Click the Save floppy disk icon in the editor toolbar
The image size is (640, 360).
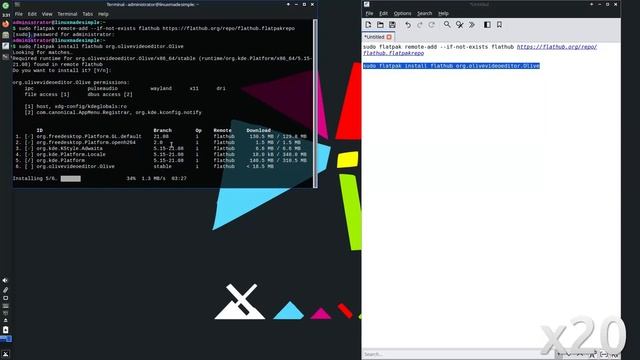[392, 25]
